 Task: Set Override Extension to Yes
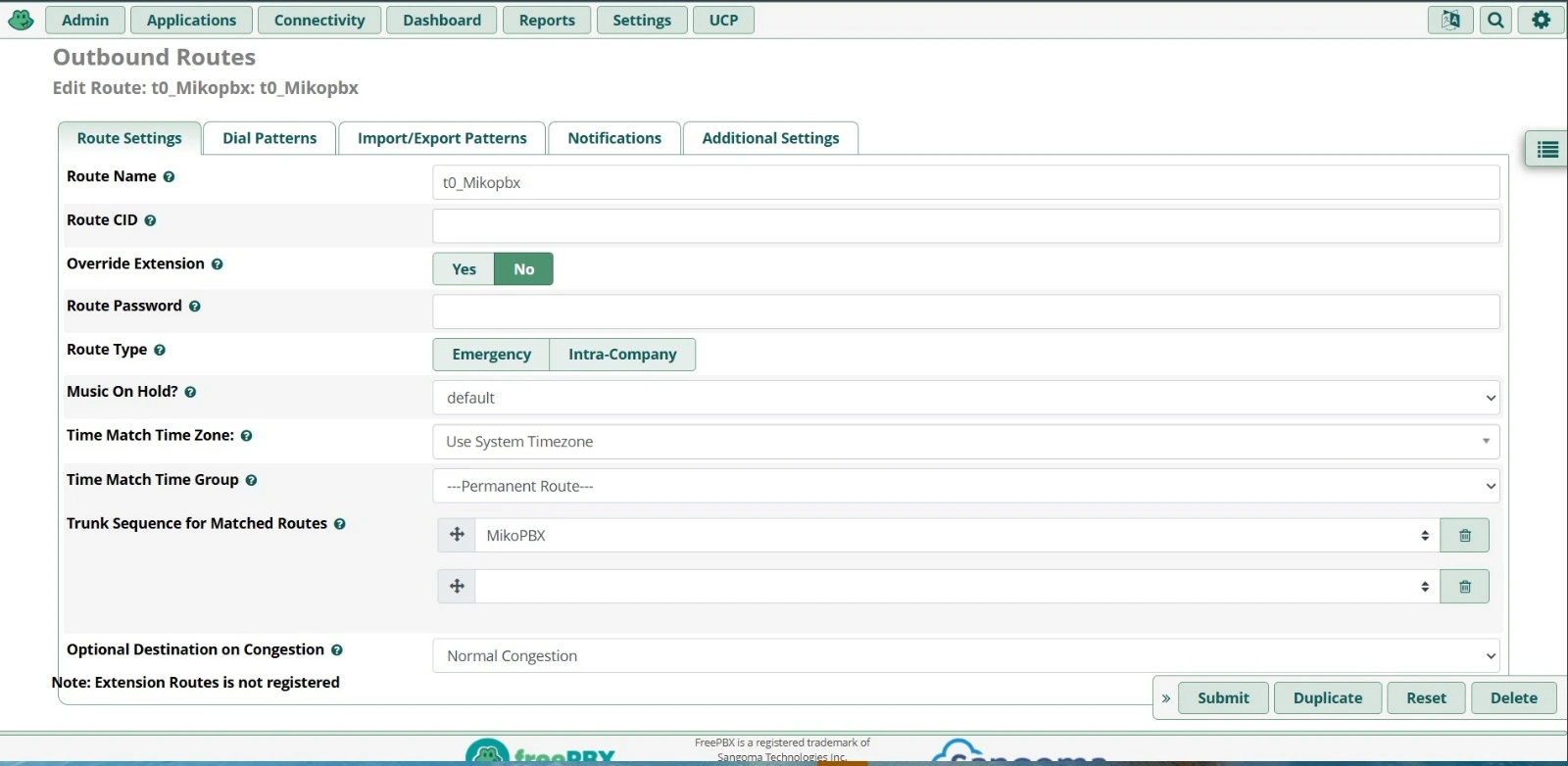pos(464,269)
